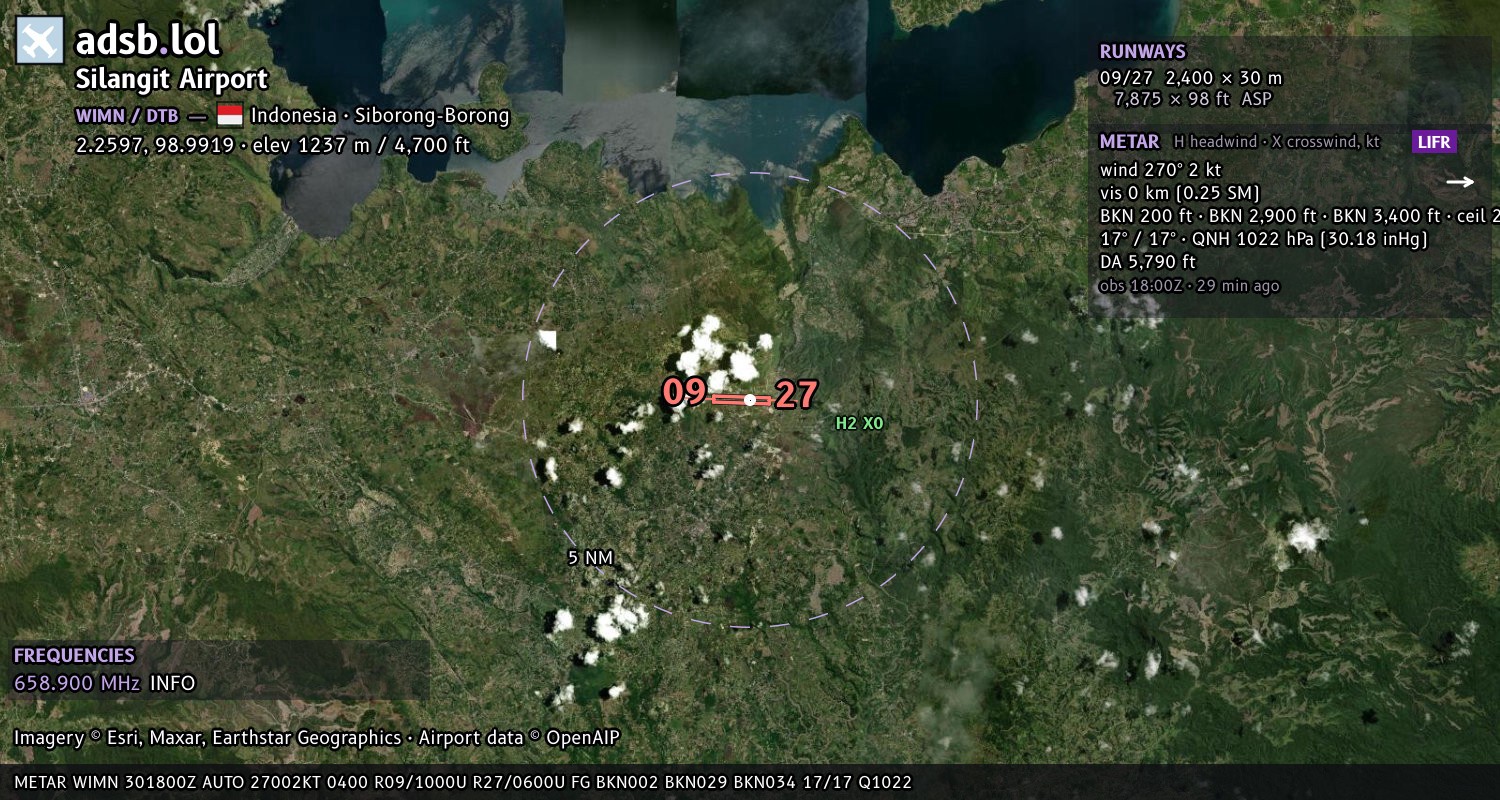Click the Indonesia flag icon
This screenshot has width=1500, height=800.
click(x=230, y=116)
